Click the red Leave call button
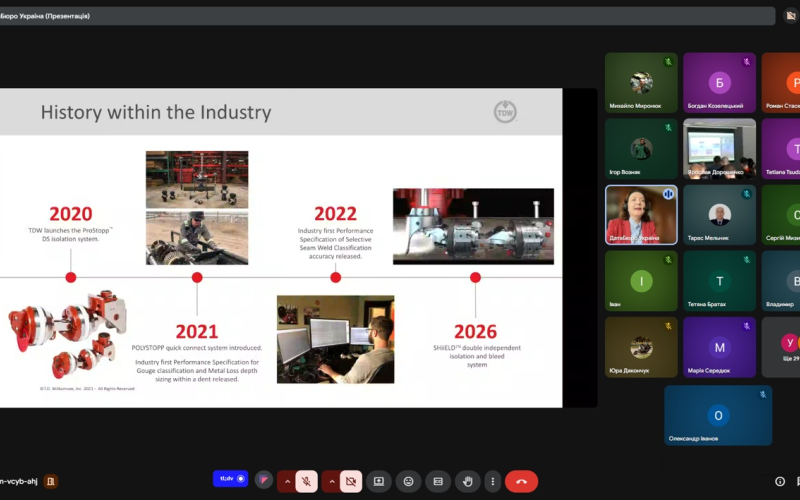This screenshot has width=800, height=500. (521, 481)
